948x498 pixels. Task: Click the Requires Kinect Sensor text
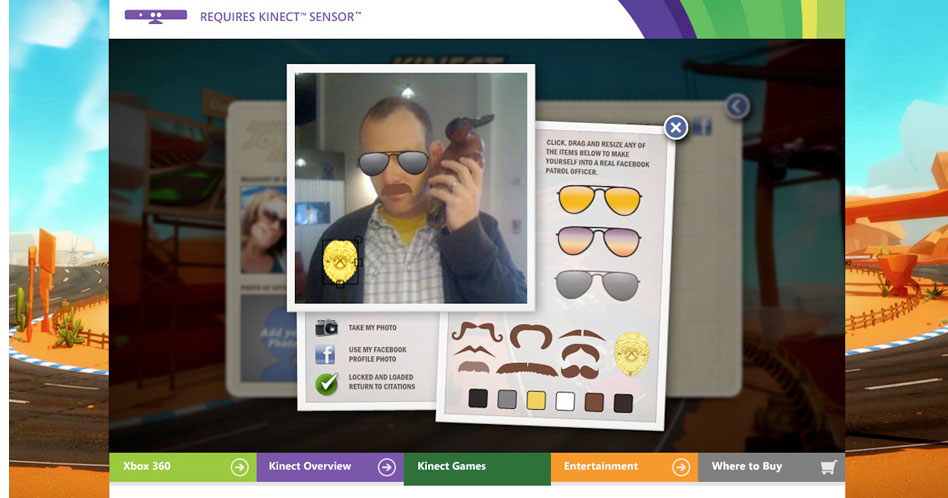281,17
